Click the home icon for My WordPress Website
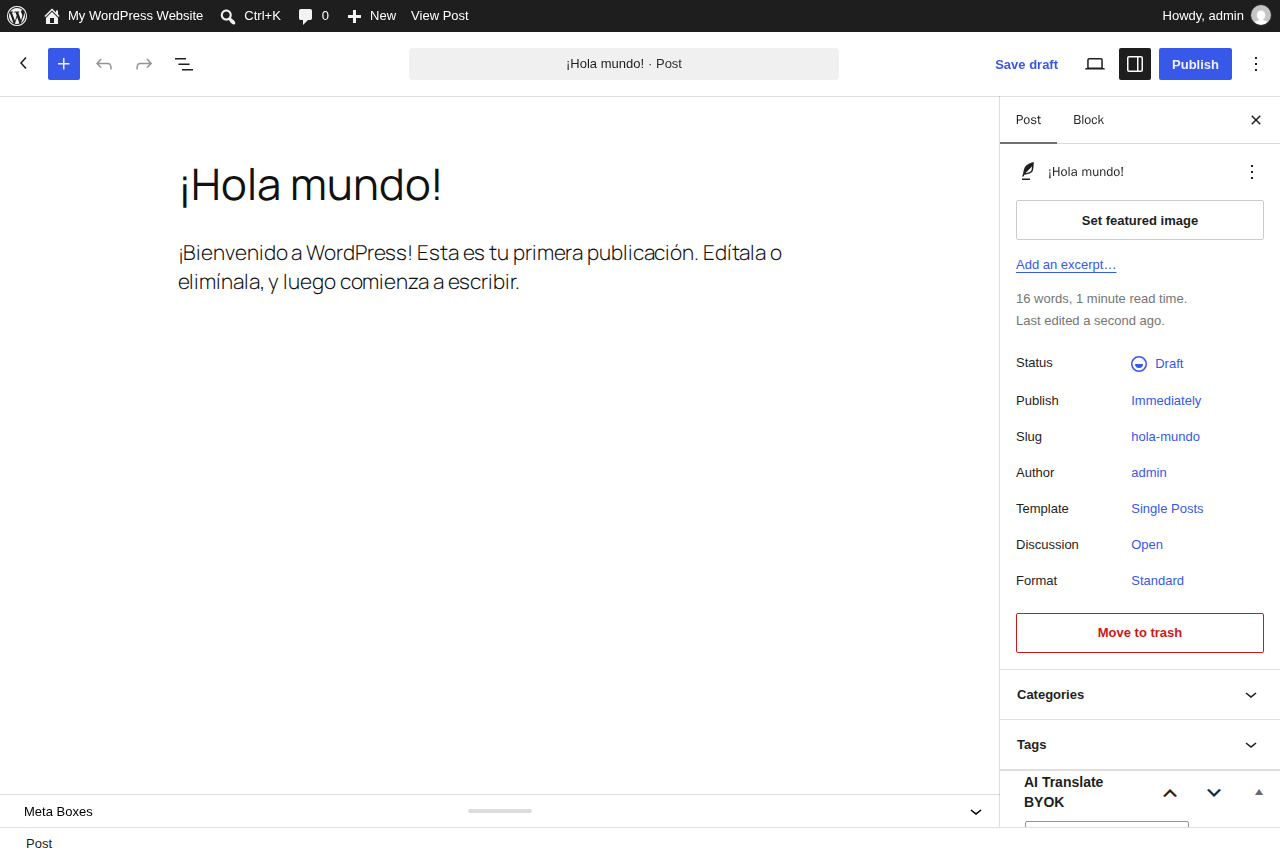1280x860 pixels. tap(52, 16)
